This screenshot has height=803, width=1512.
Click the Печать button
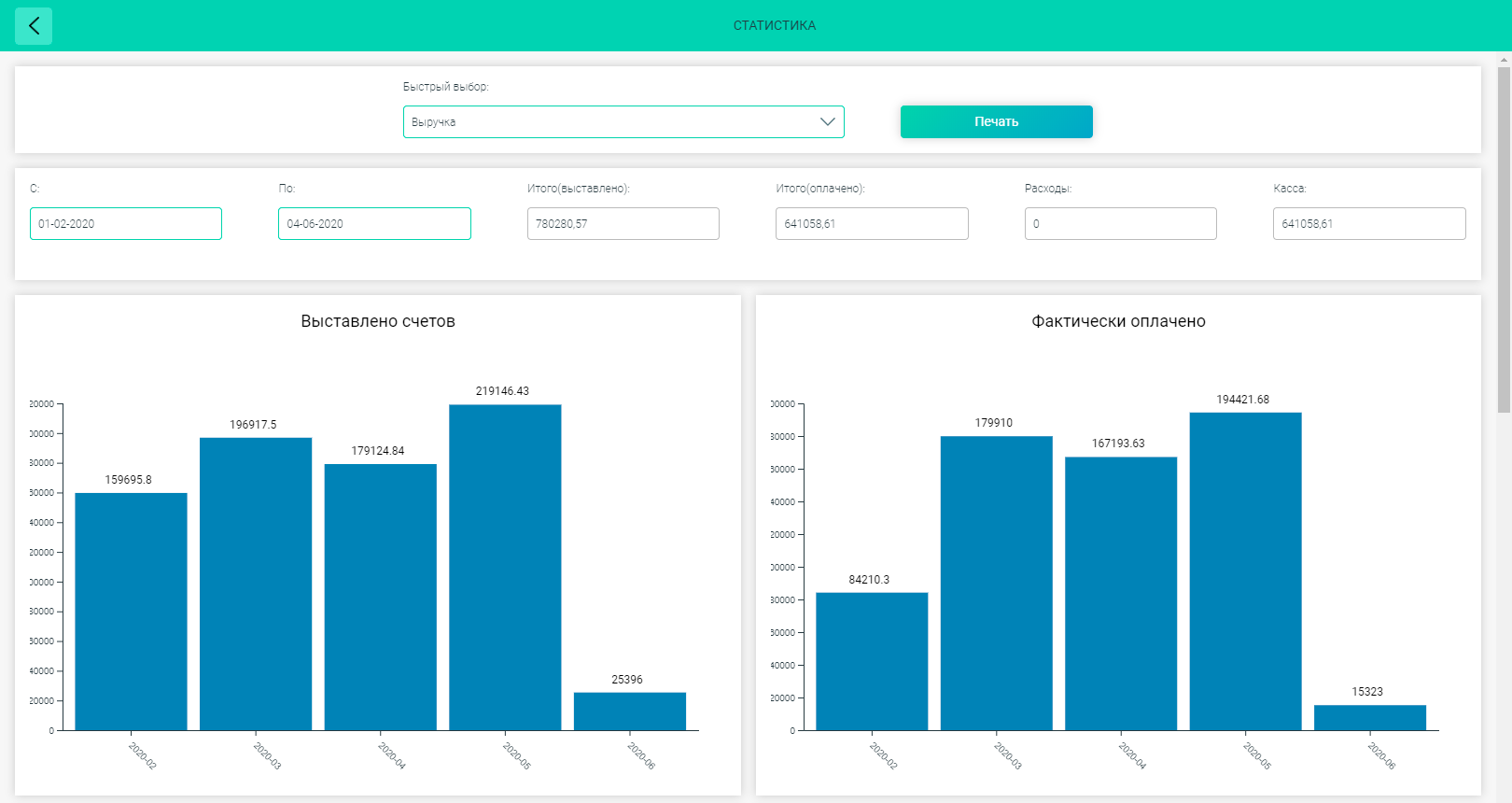(996, 121)
